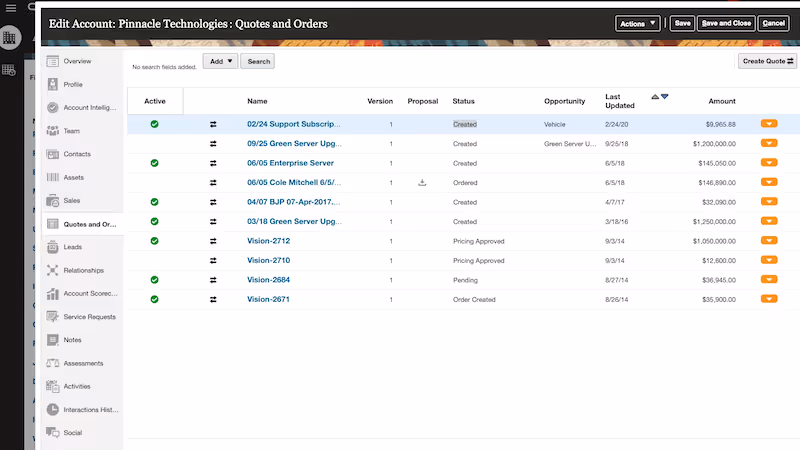
Task: Open the Overview section
Action: (x=78, y=61)
